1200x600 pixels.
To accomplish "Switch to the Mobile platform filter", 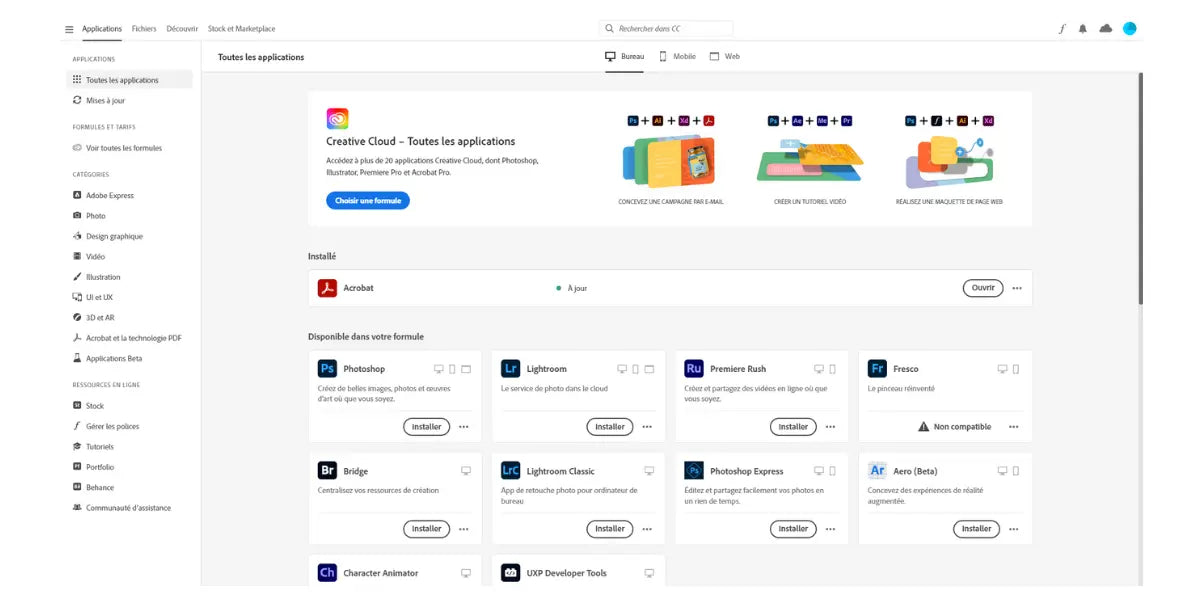I will click(x=678, y=56).
